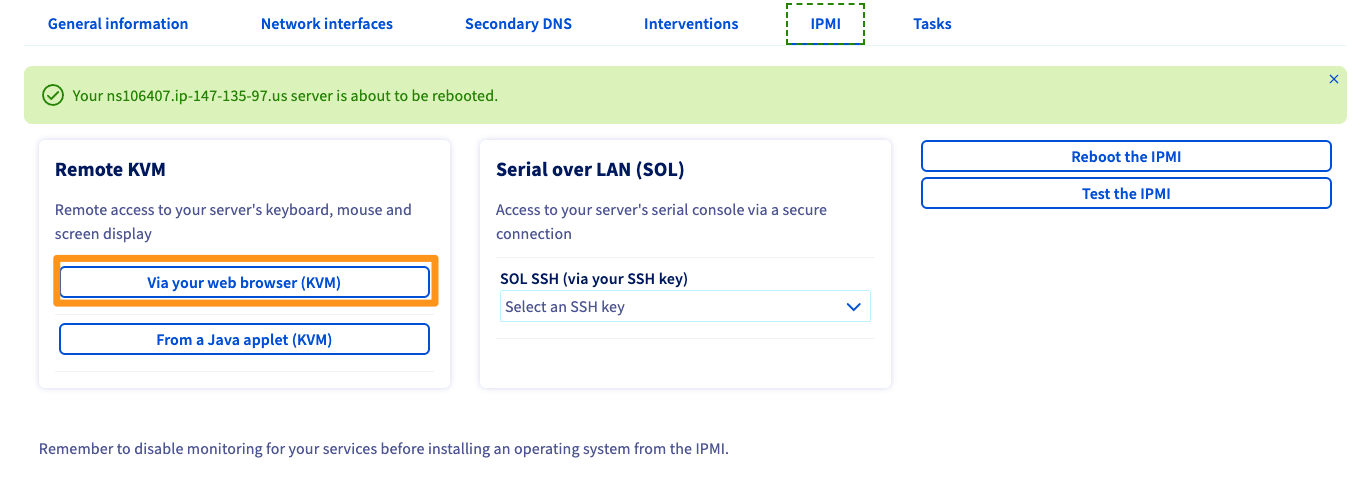The image size is (1364, 500).
Task: View the Interventions tab
Action: [x=691, y=23]
